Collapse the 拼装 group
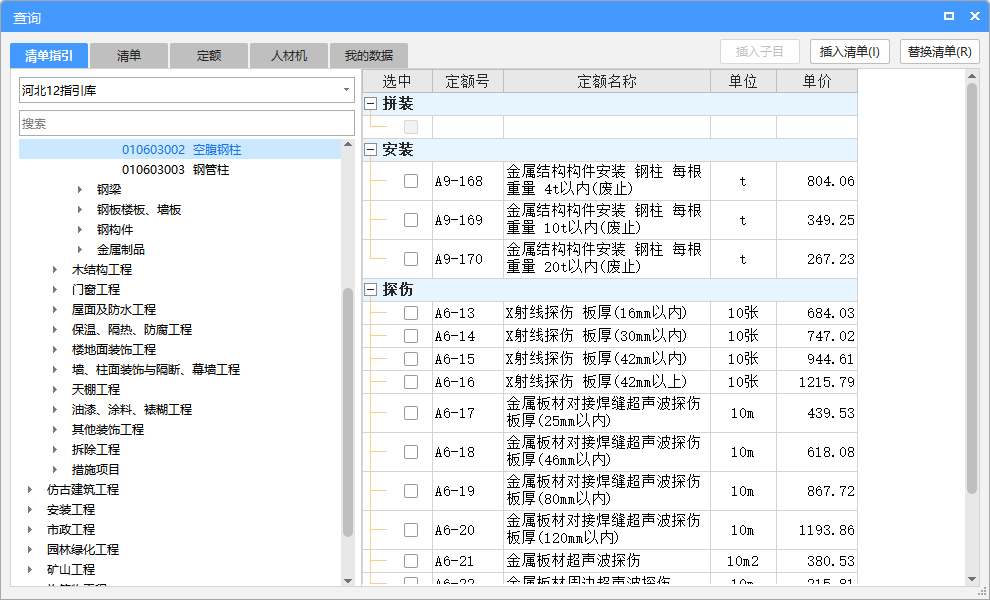Image resolution: width=990 pixels, height=600 pixels. coord(371,104)
